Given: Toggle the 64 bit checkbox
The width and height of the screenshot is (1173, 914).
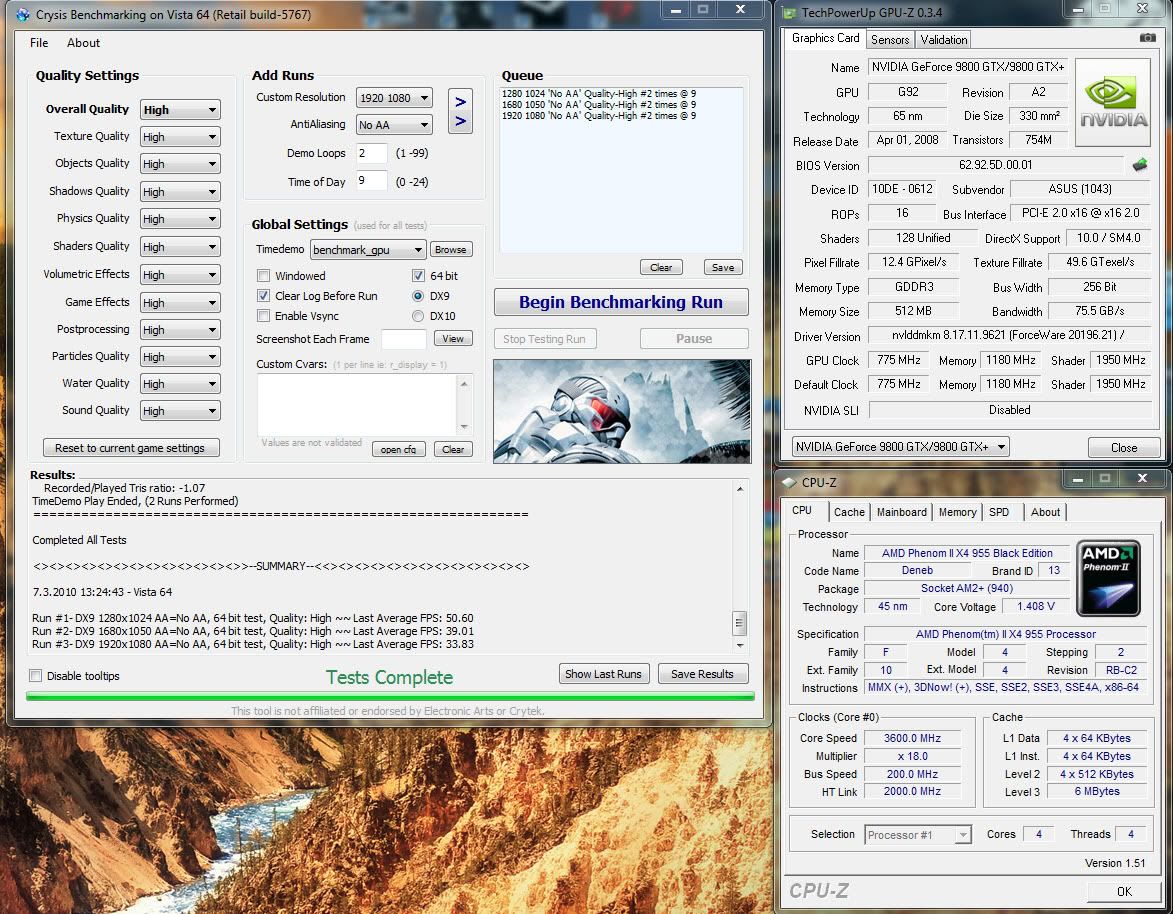Looking at the screenshot, I should [x=418, y=276].
